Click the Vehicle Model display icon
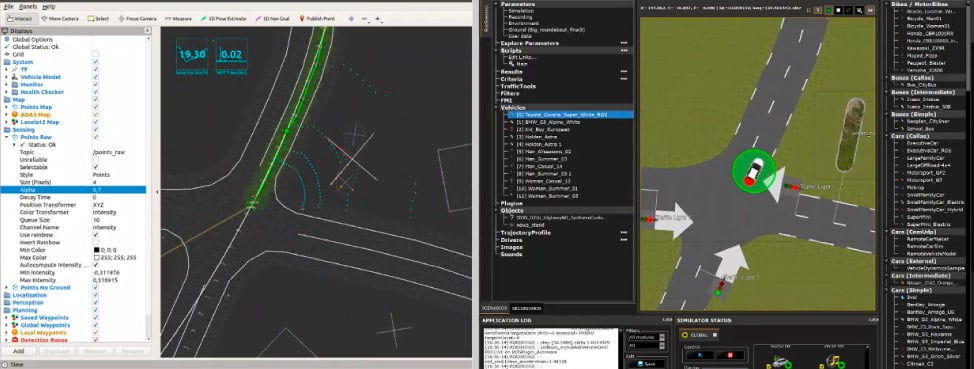The width and height of the screenshot is (974, 369). click(x=16, y=77)
